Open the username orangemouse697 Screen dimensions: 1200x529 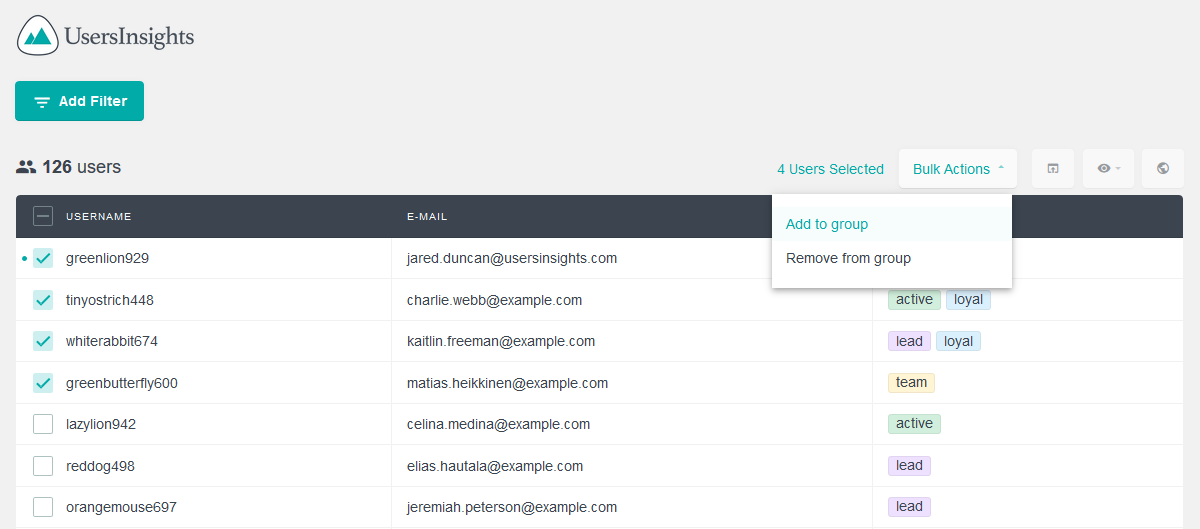pos(121,507)
